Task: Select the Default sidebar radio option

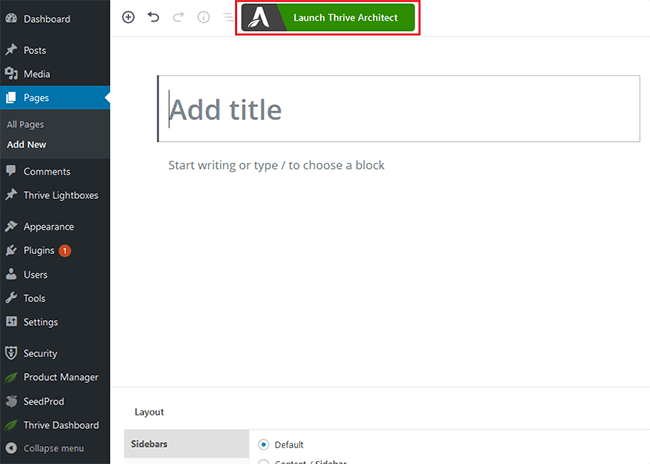Action: coord(263,445)
